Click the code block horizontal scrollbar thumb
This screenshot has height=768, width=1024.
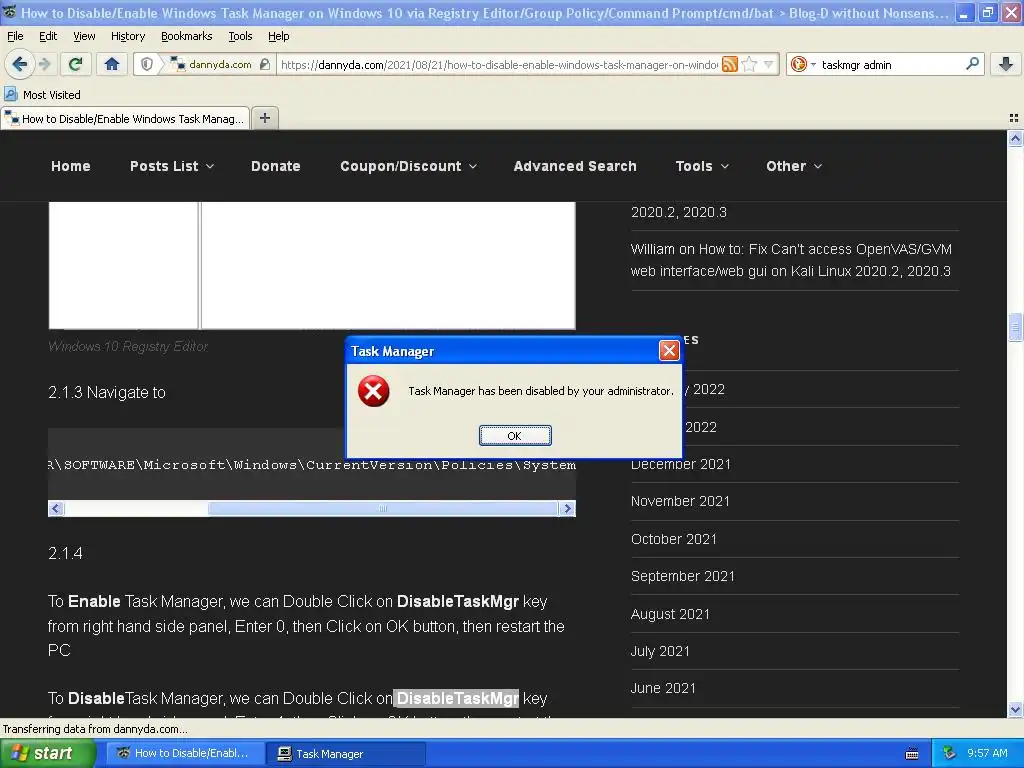[x=383, y=508]
